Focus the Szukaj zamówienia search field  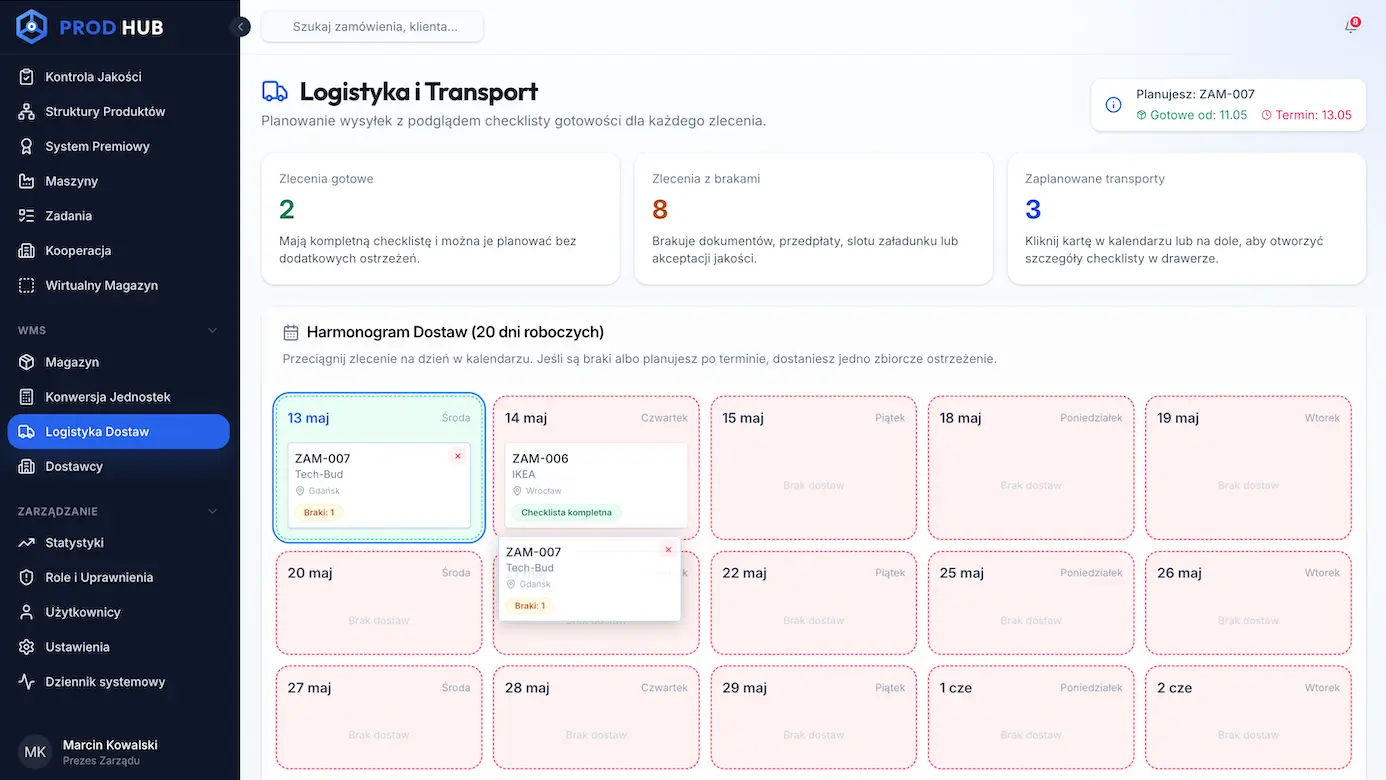[372, 27]
